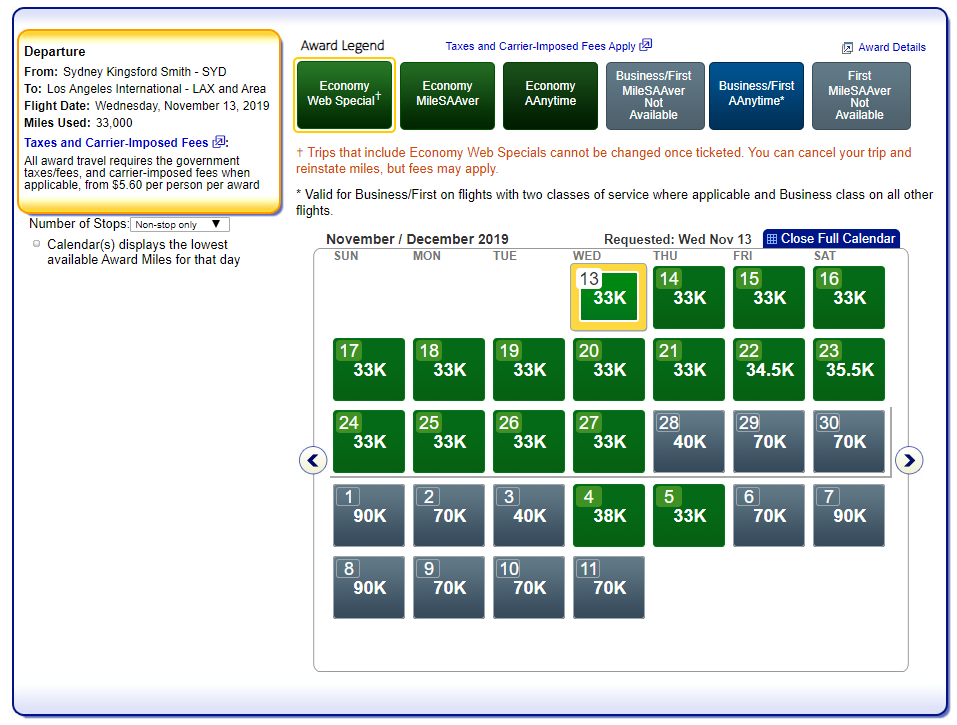Viewport: 957px width, 725px height.
Task: Click the calendar grid icon on Close Full Calendar
Action: [772, 239]
